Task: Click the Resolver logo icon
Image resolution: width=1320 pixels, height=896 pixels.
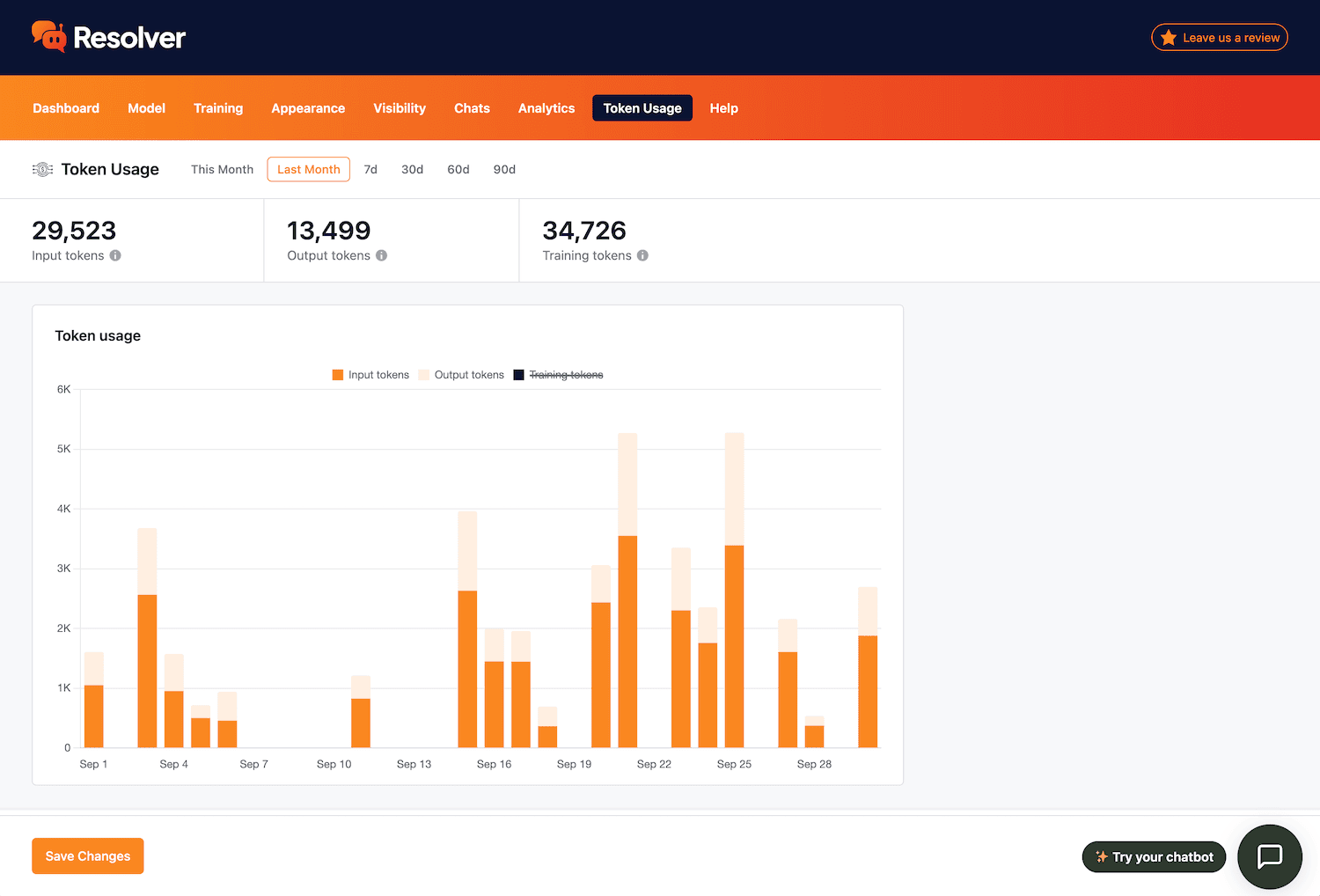Action: pyautogui.click(x=49, y=37)
